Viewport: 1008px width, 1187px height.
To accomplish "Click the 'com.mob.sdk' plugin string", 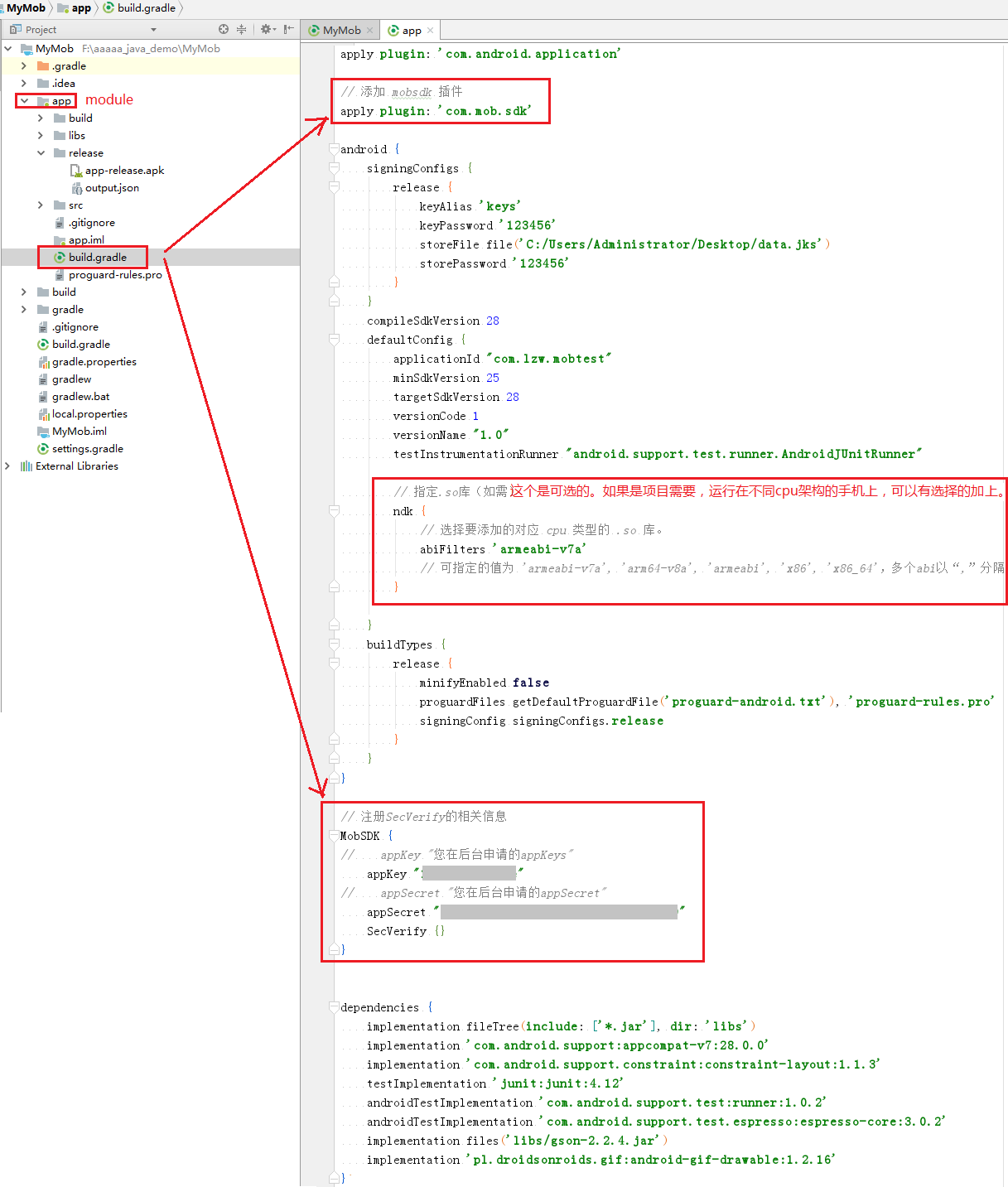I will click(485, 111).
